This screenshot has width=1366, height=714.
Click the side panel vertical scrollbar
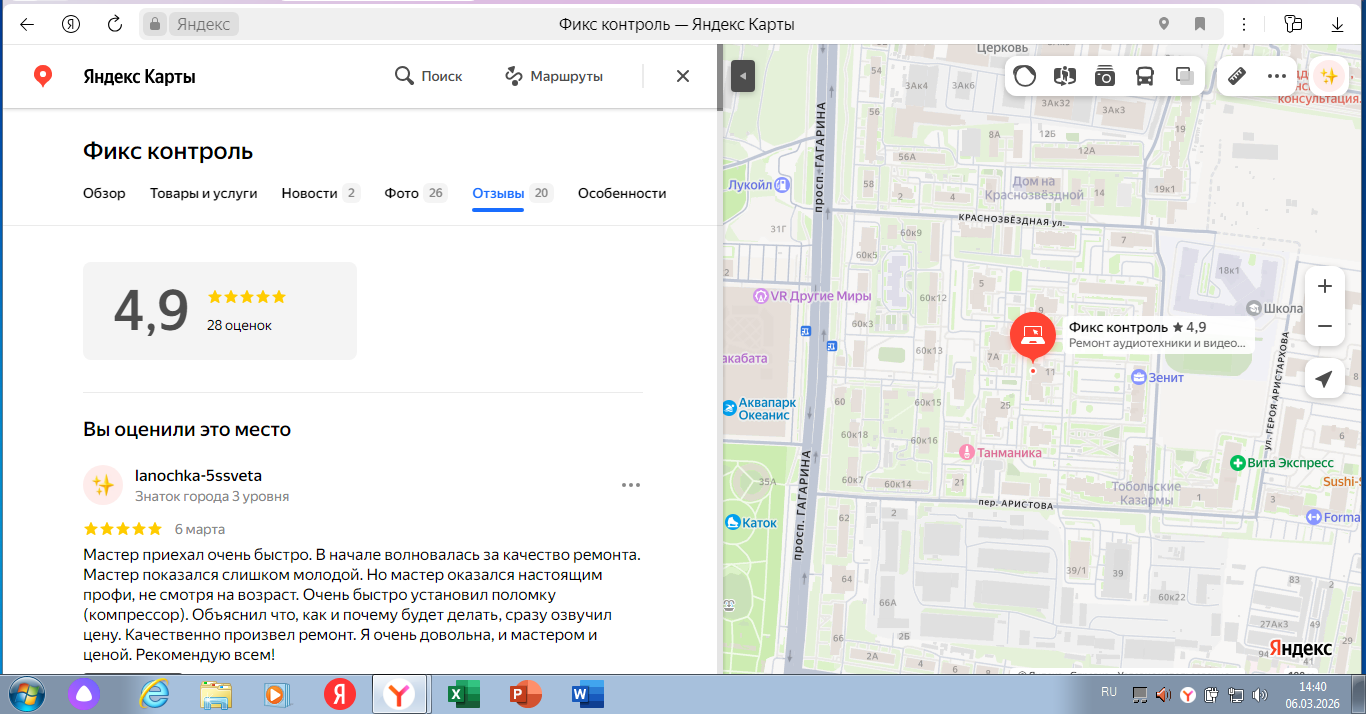[x=718, y=77]
